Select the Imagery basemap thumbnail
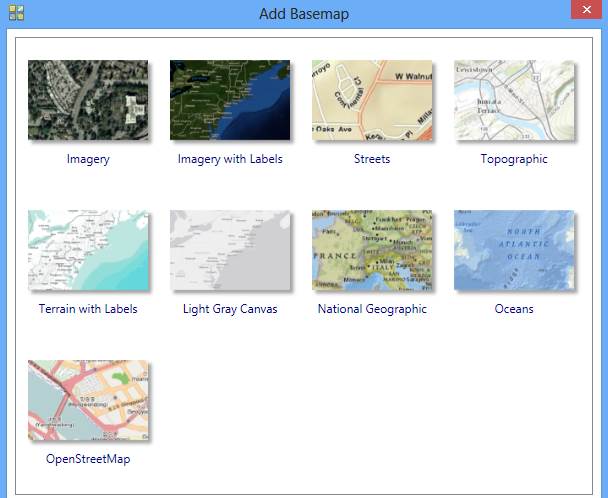 coord(88,100)
